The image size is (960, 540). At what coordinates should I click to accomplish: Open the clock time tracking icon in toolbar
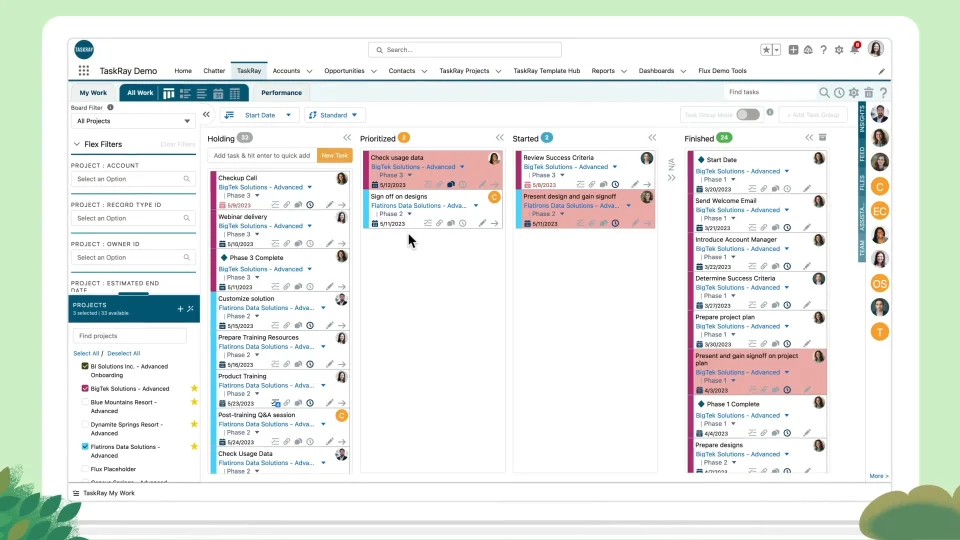click(839, 92)
